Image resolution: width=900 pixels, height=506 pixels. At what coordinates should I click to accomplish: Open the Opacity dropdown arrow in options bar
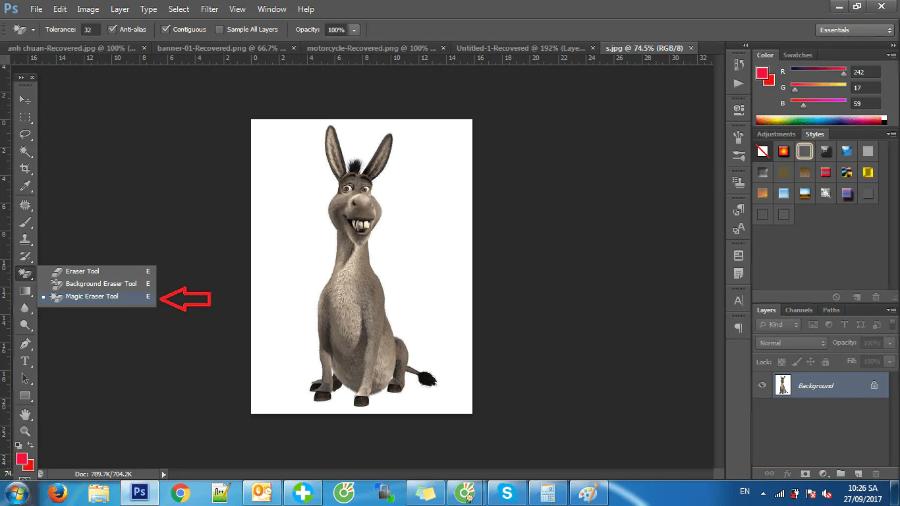click(x=354, y=30)
